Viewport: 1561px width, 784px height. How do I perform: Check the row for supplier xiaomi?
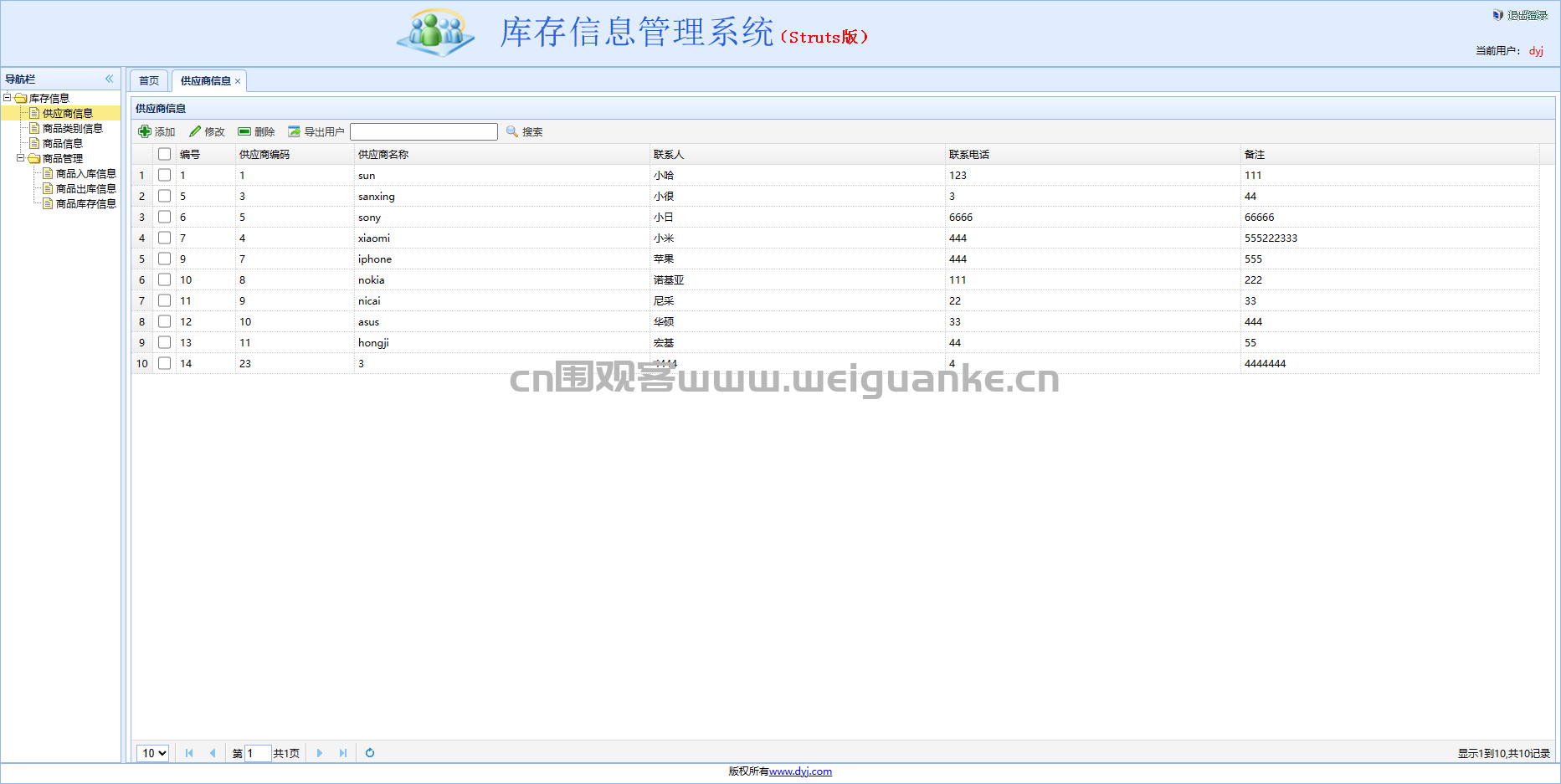pos(165,238)
